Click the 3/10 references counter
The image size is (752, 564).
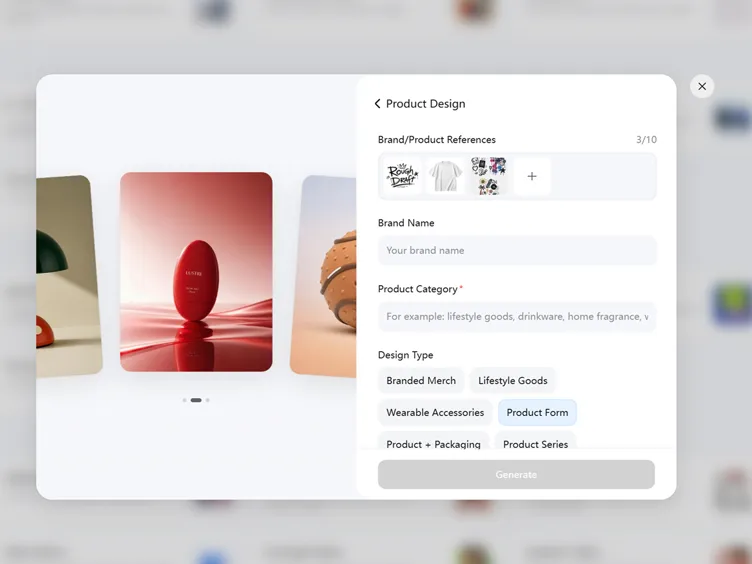pyautogui.click(x=646, y=140)
